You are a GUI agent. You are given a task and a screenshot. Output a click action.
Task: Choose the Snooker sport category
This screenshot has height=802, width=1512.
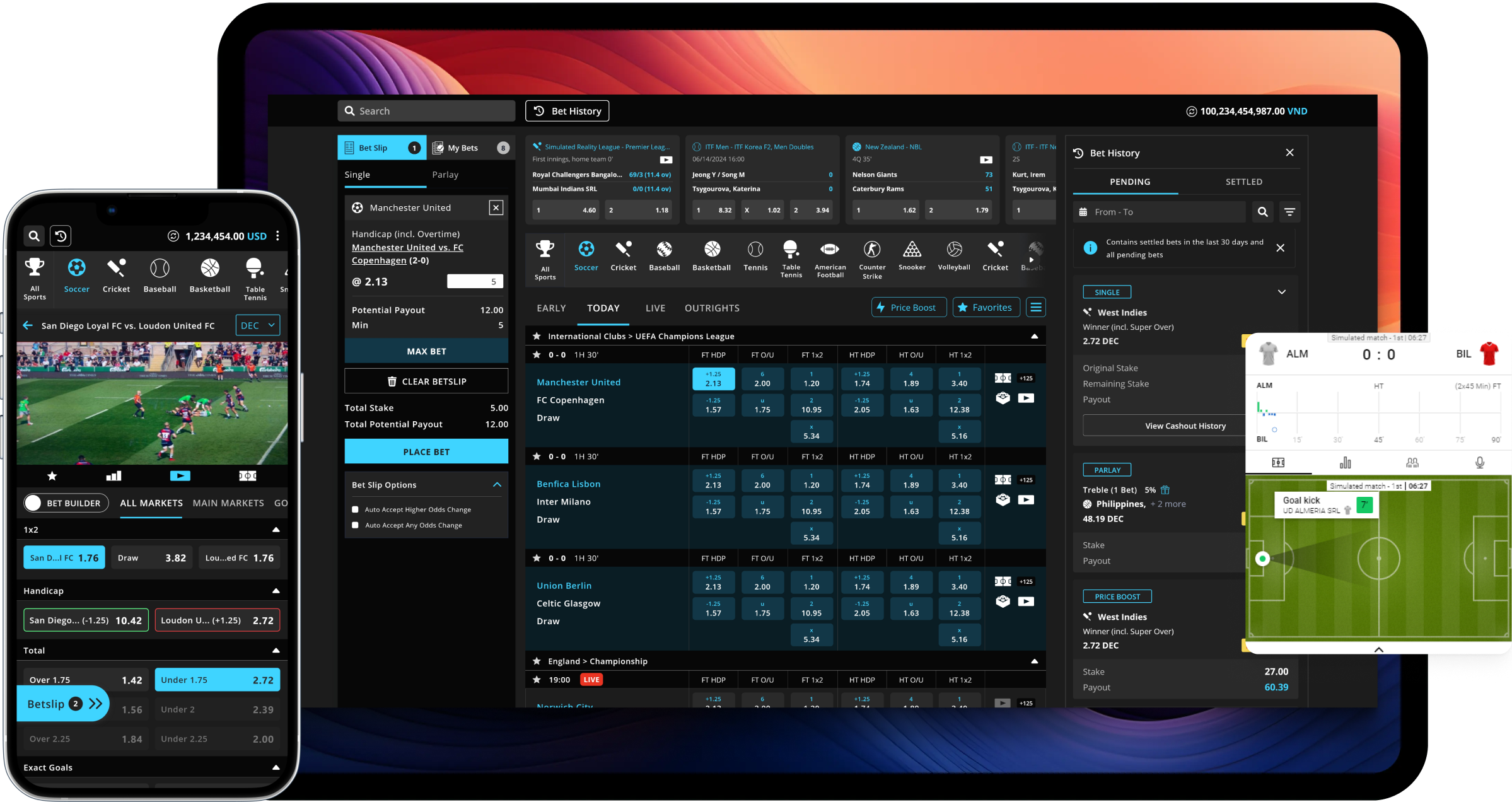pos(912,256)
